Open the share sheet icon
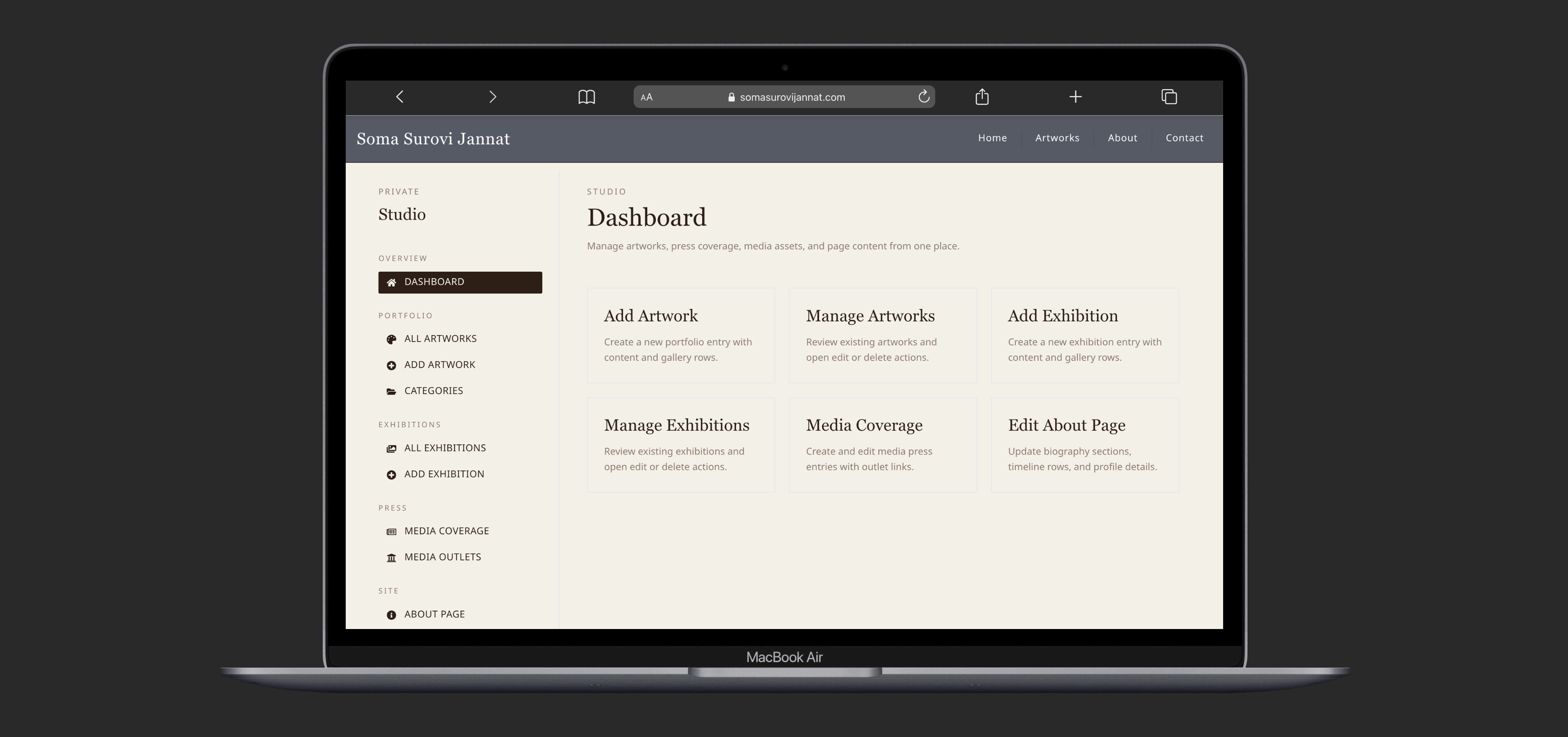Screen dimensions: 1568x737 coord(981,97)
